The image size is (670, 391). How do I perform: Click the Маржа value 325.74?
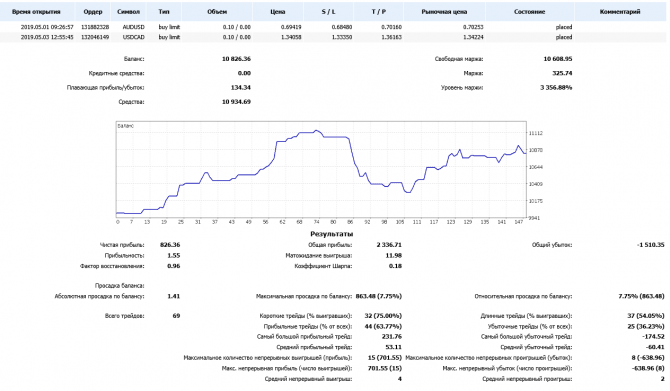click(x=562, y=73)
